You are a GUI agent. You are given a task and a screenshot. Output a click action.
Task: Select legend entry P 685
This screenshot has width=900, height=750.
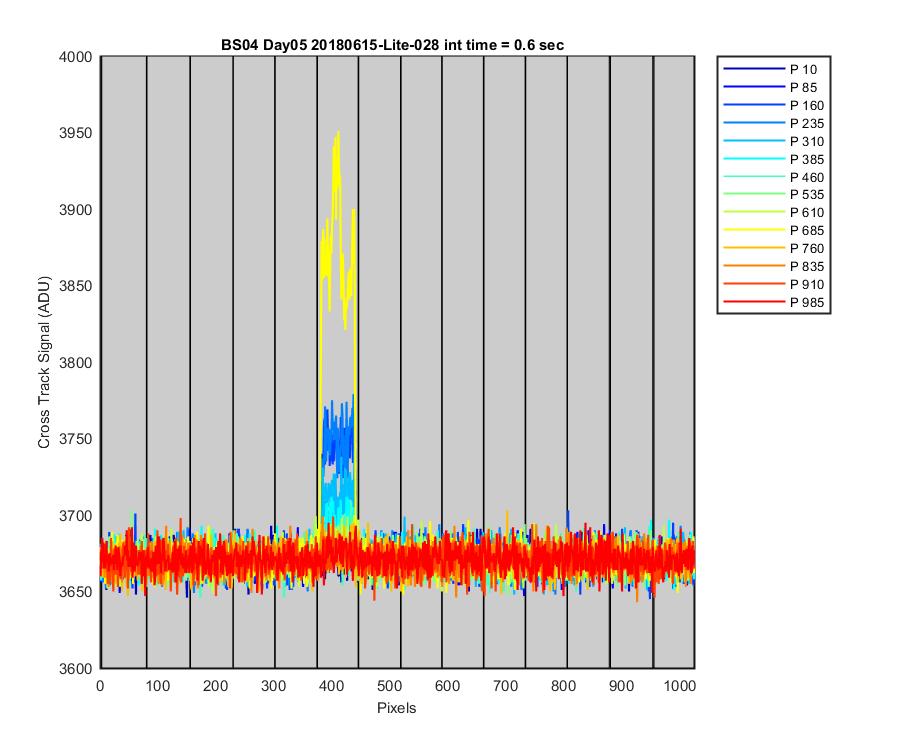point(773,230)
